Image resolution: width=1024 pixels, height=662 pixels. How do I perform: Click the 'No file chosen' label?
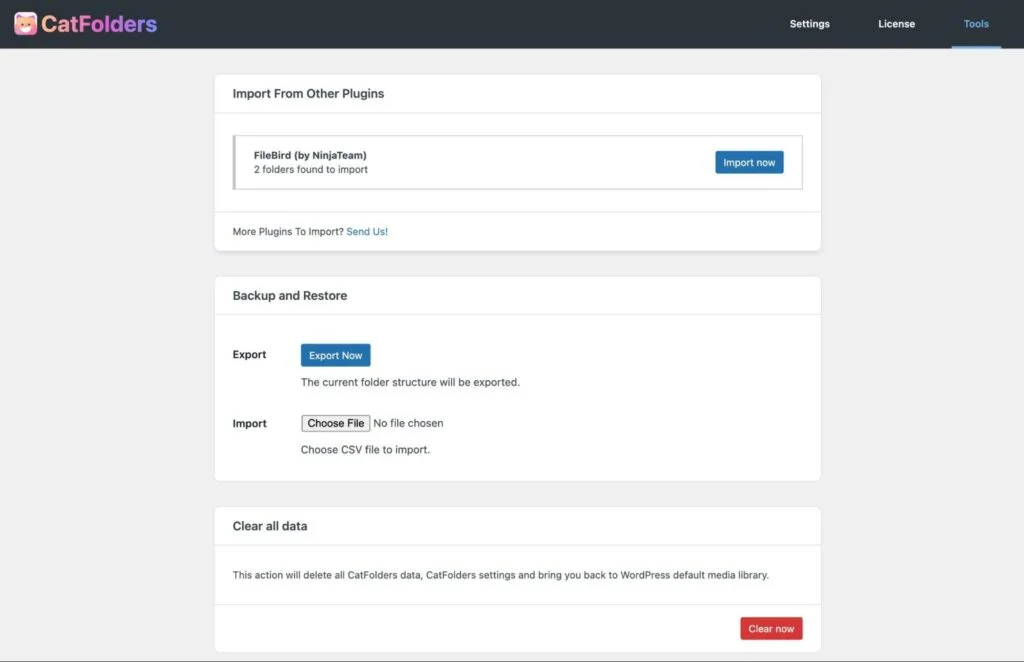pos(408,423)
